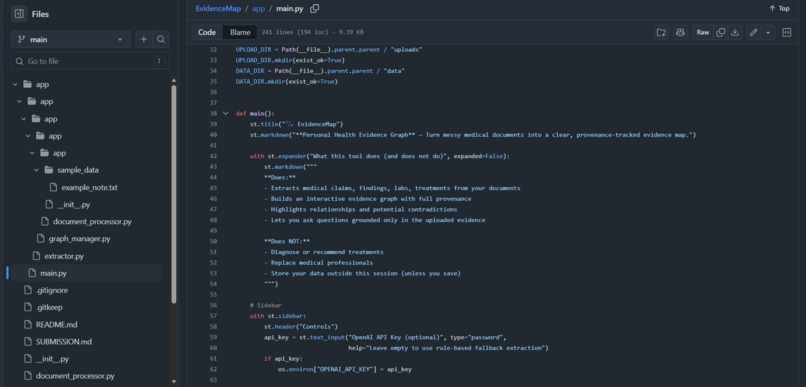Open the main branch selector dropdown
The width and height of the screenshot is (806, 387).
coord(71,40)
